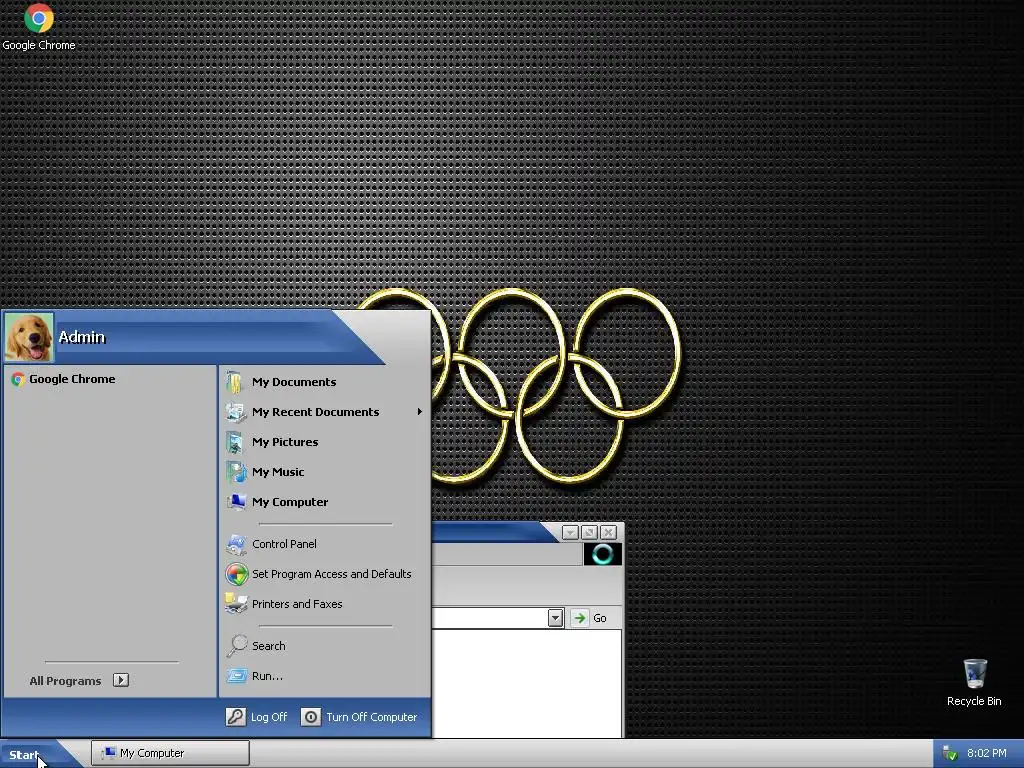Screen dimensions: 1024x768
Task: Open Control Panel
Action: click(325, 544)
